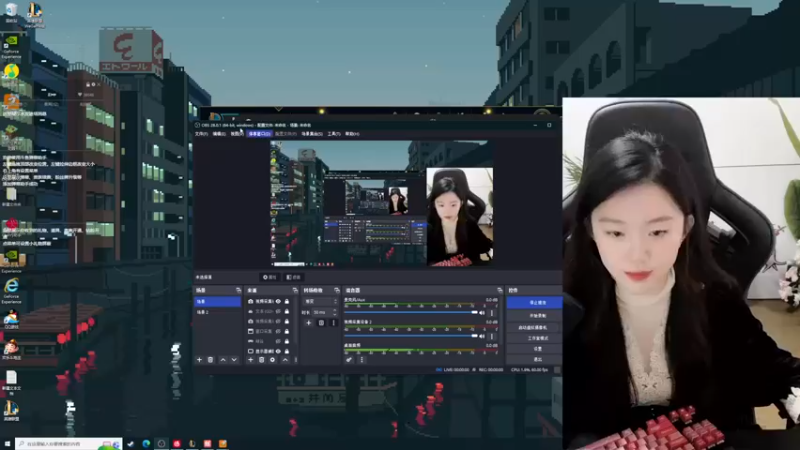Toggle lock on game controller source row

coord(287,341)
